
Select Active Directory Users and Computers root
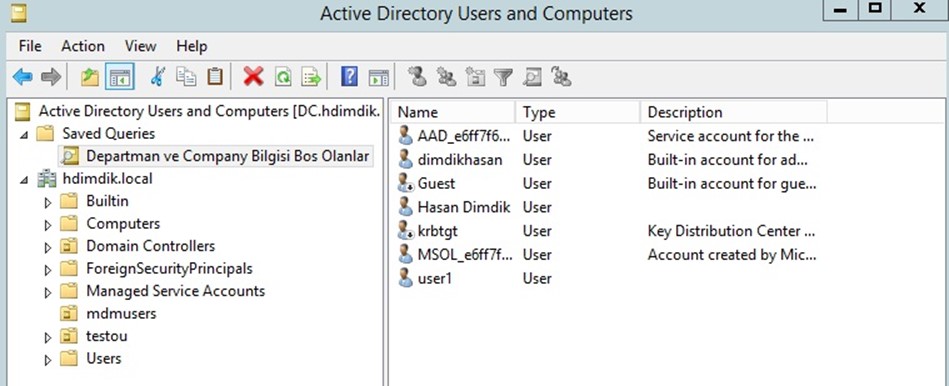coord(209,111)
